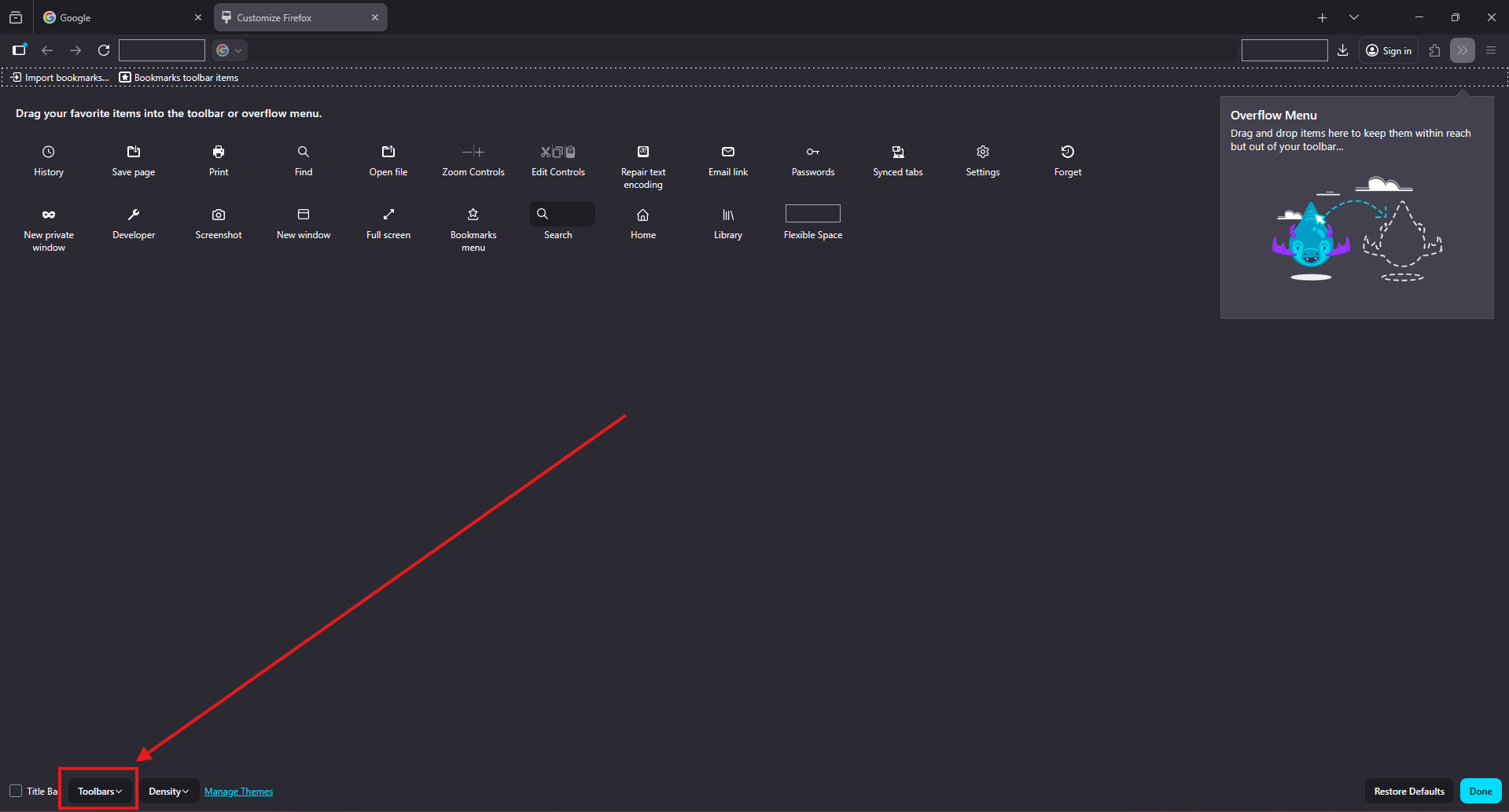This screenshot has height=812, width=1509.
Task: Click the New private window mask icon
Action: (x=49, y=215)
